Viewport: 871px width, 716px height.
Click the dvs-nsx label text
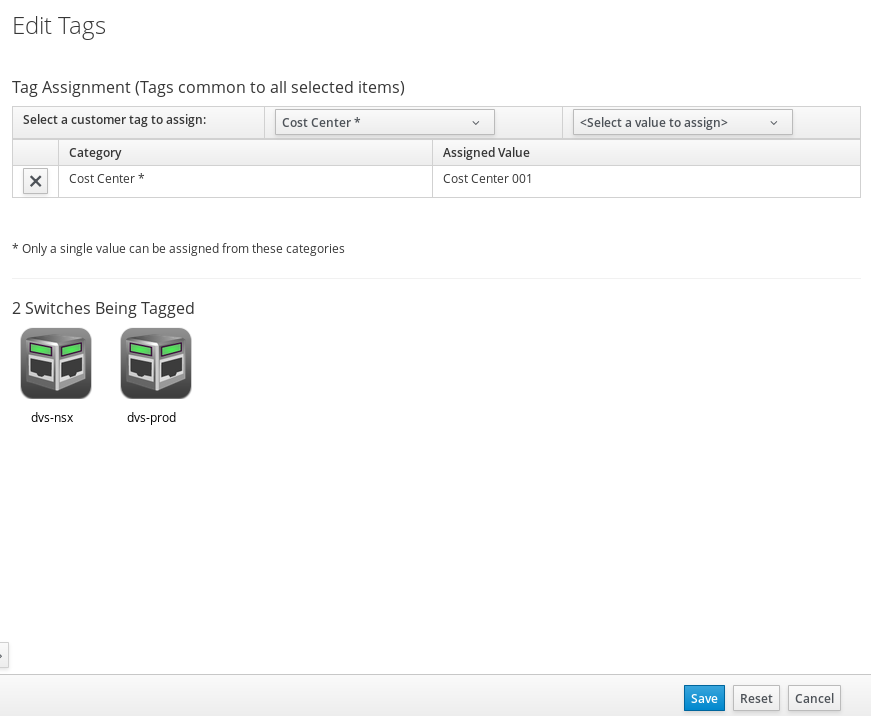pyautogui.click(x=54, y=417)
